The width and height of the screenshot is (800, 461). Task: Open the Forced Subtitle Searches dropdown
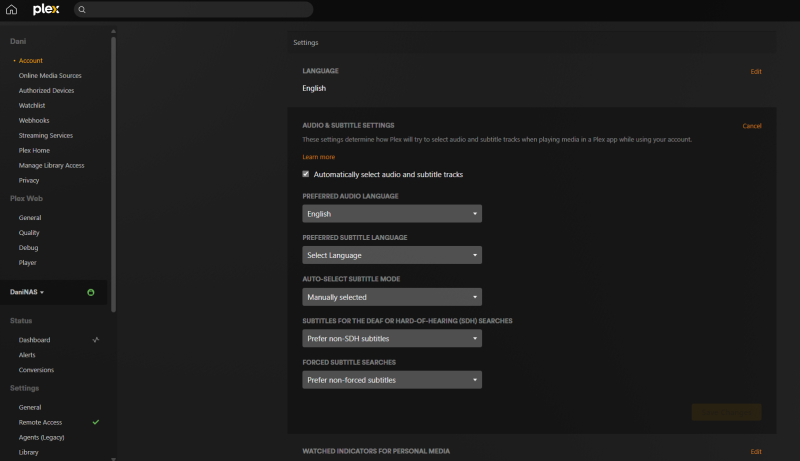tap(392, 380)
